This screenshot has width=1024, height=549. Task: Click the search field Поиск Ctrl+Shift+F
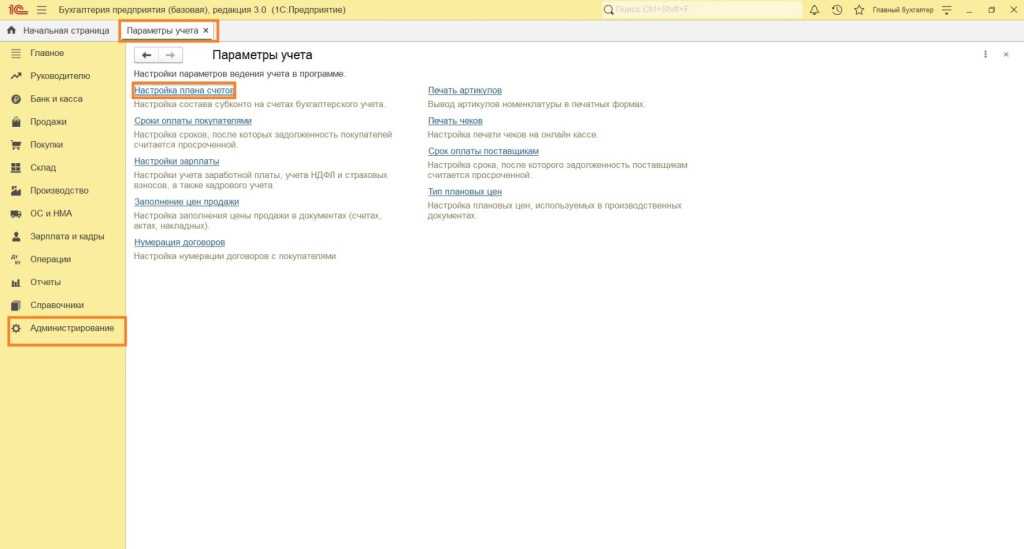pyautogui.click(x=702, y=10)
